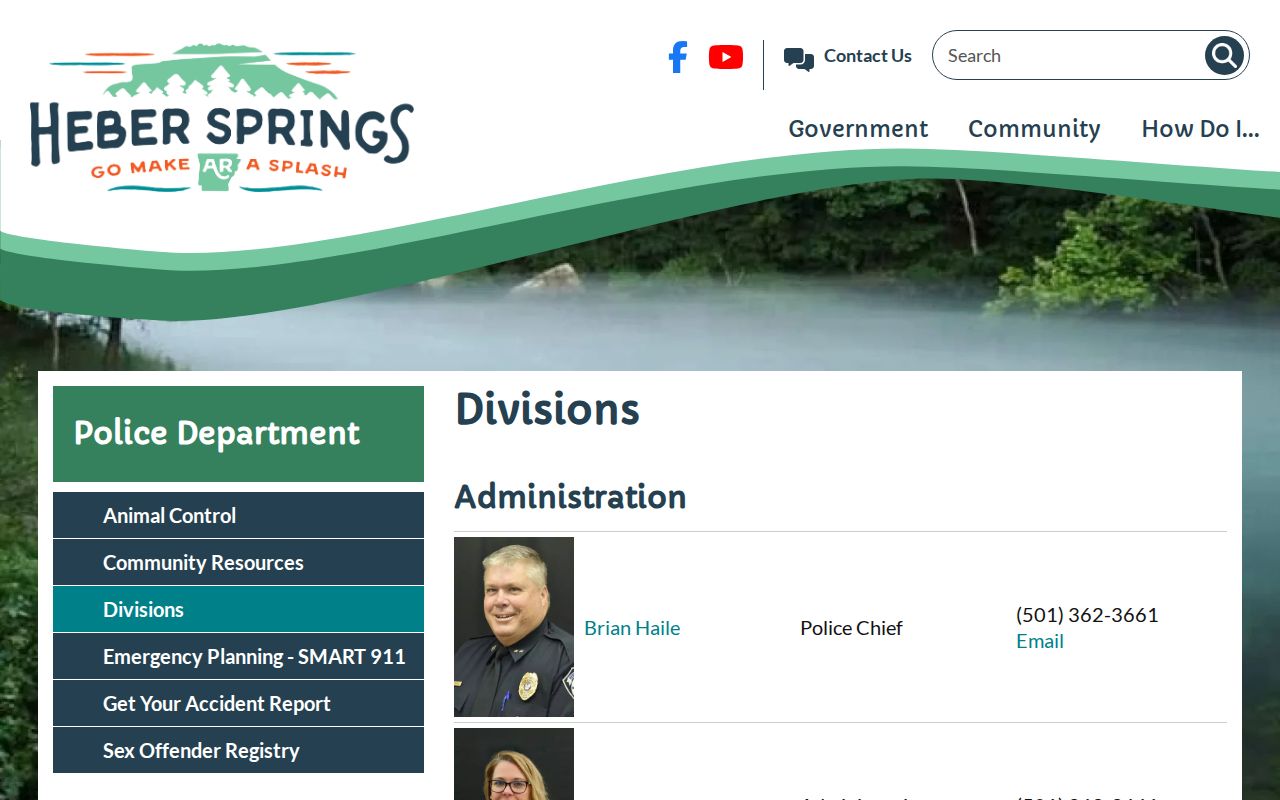Open Community Resources sidebar page

(238, 562)
